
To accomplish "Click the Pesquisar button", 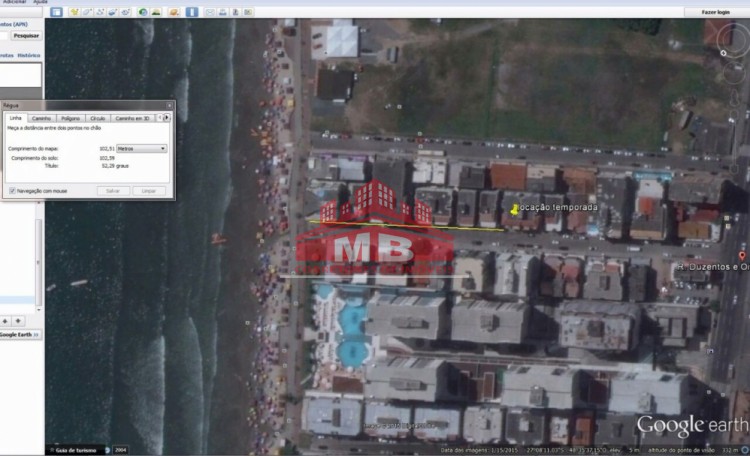I will point(26,35).
